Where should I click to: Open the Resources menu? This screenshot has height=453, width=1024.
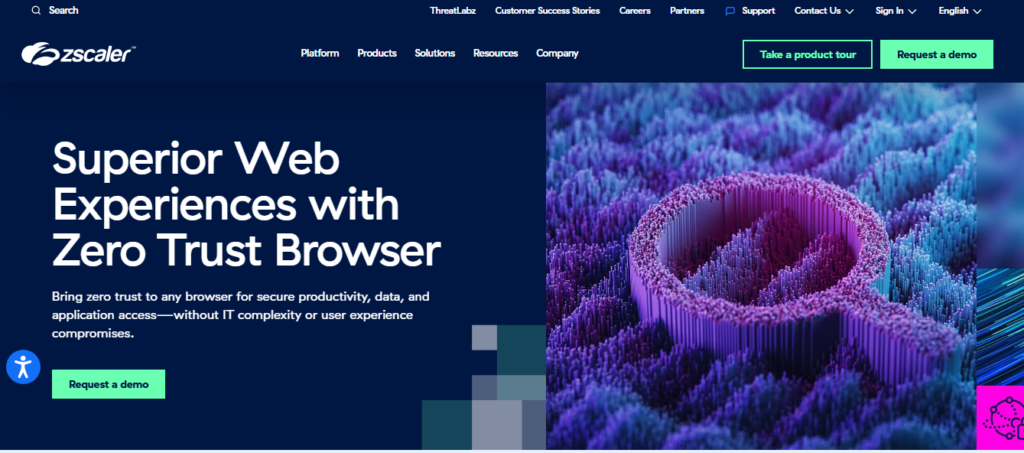point(496,54)
